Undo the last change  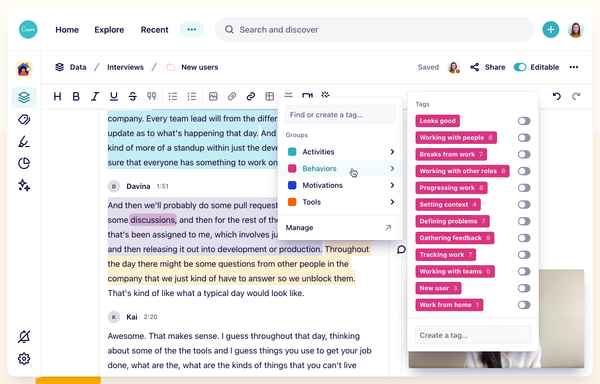[557, 96]
